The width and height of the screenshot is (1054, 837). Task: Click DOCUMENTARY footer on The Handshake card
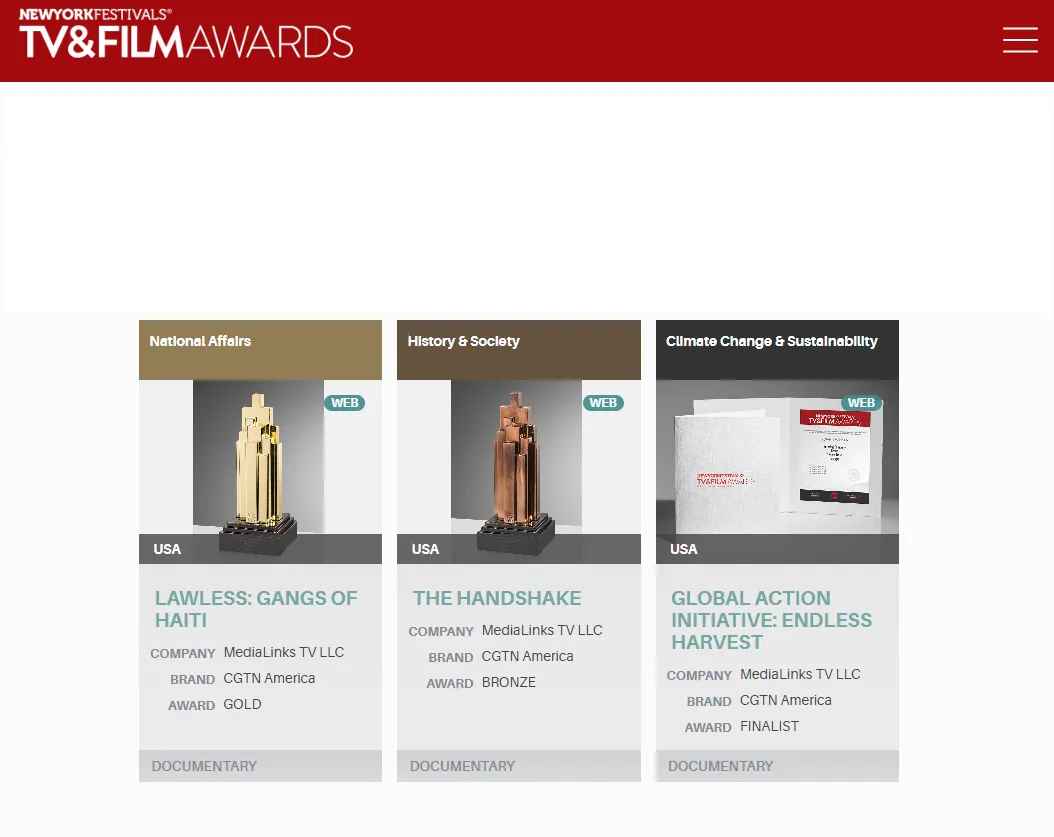pos(462,766)
